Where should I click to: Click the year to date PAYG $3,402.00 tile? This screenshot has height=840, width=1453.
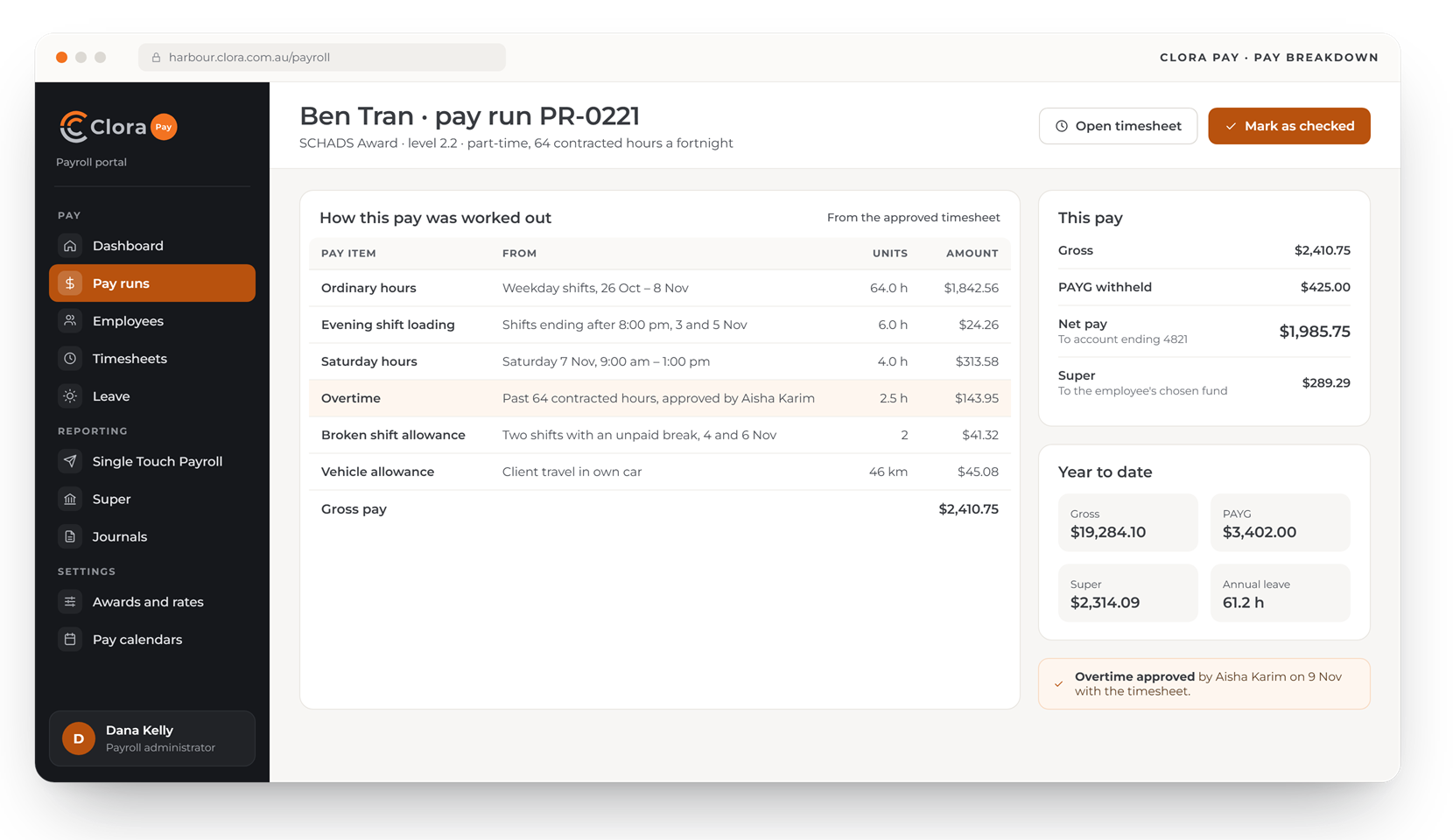click(1281, 523)
